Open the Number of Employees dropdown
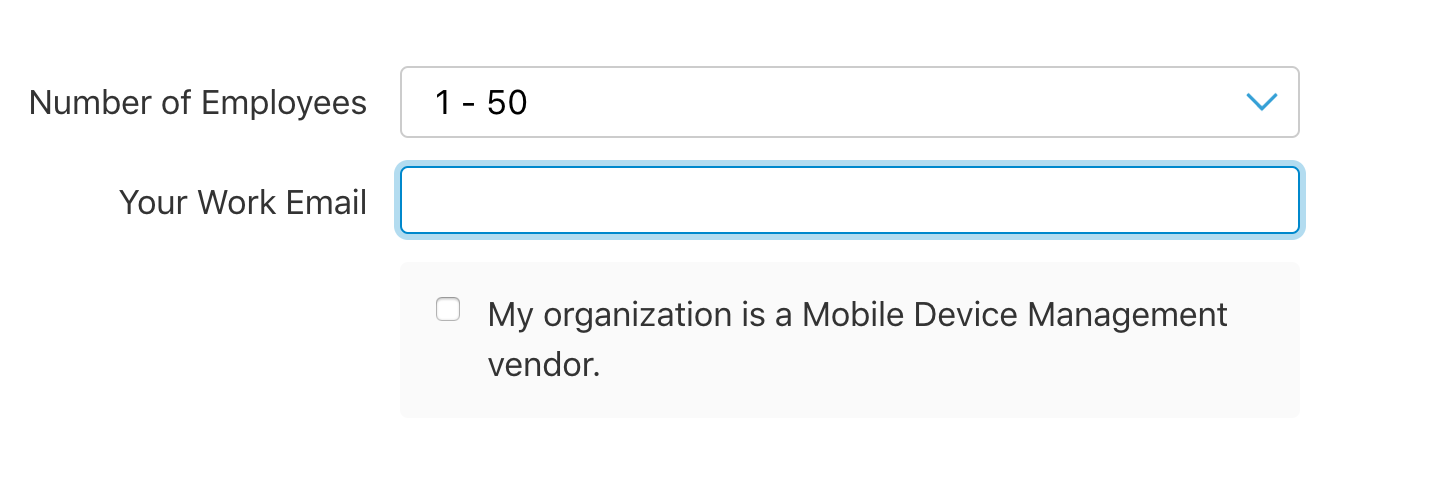Viewport: 1456px width, 478px height. pos(850,102)
